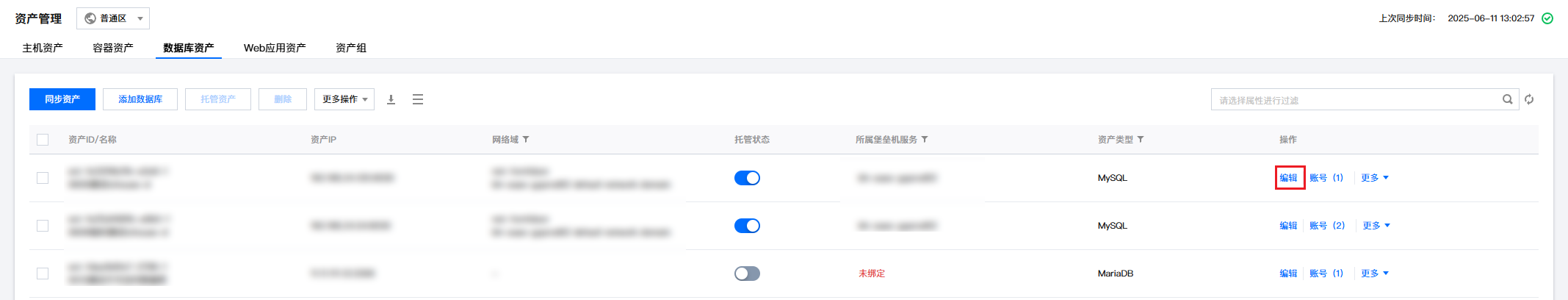1568x300 pixels.
Task: Click the 所属堡垒机服务 filter icon
Action: pos(925,140)
